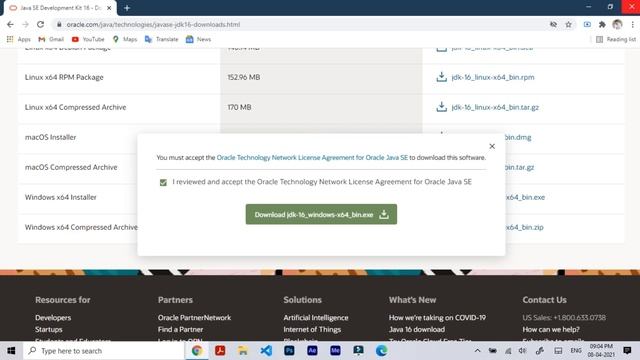Open the Artificial Intelligence solutions link

316,318
